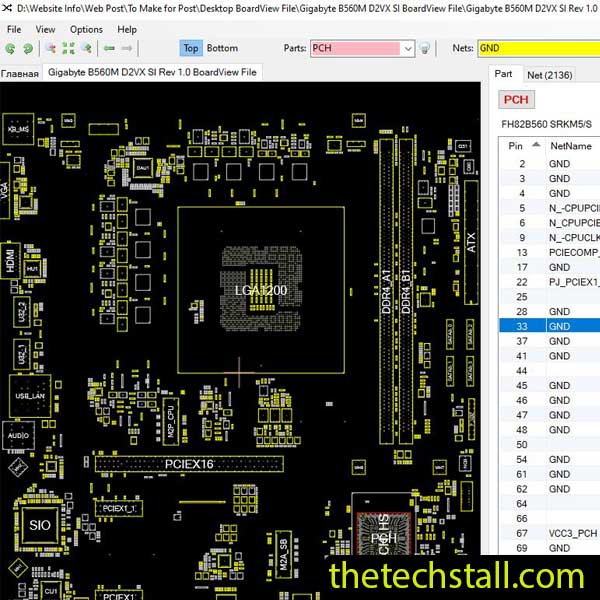
Task: Switch to the Net (2136) tab
Action: click(549, 75)
